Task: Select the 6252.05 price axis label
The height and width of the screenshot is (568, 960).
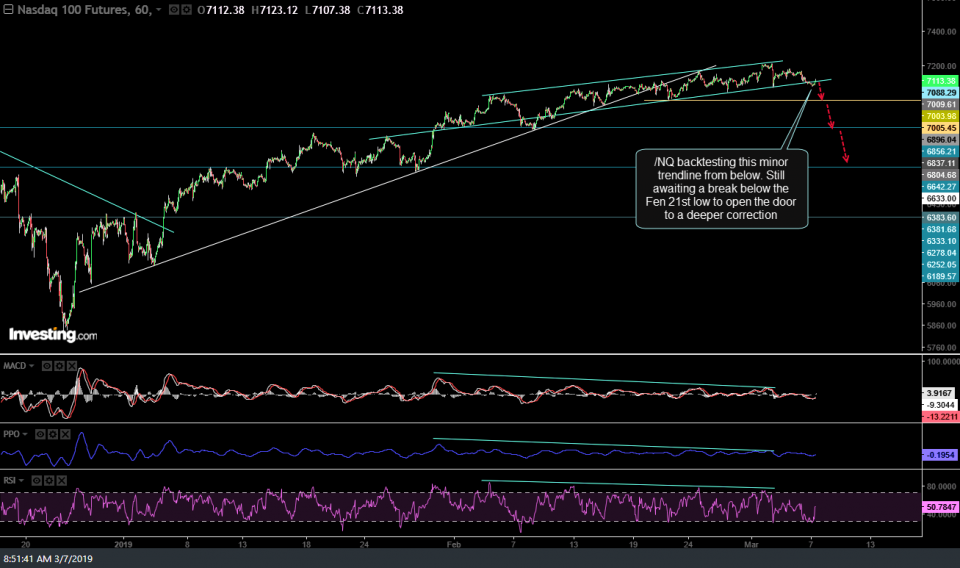Action: click(940, 264)
